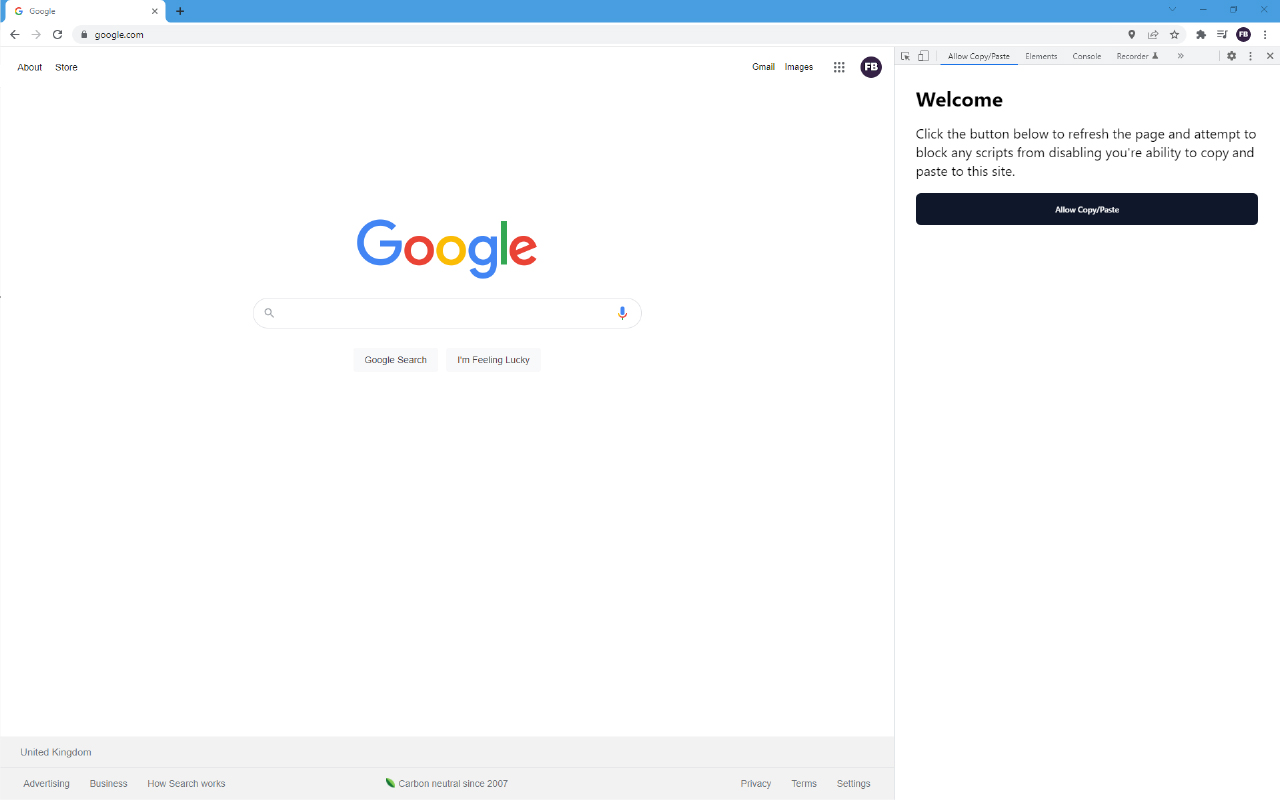Click the Google logo
1280x800 pixels.
coord(447,248)
